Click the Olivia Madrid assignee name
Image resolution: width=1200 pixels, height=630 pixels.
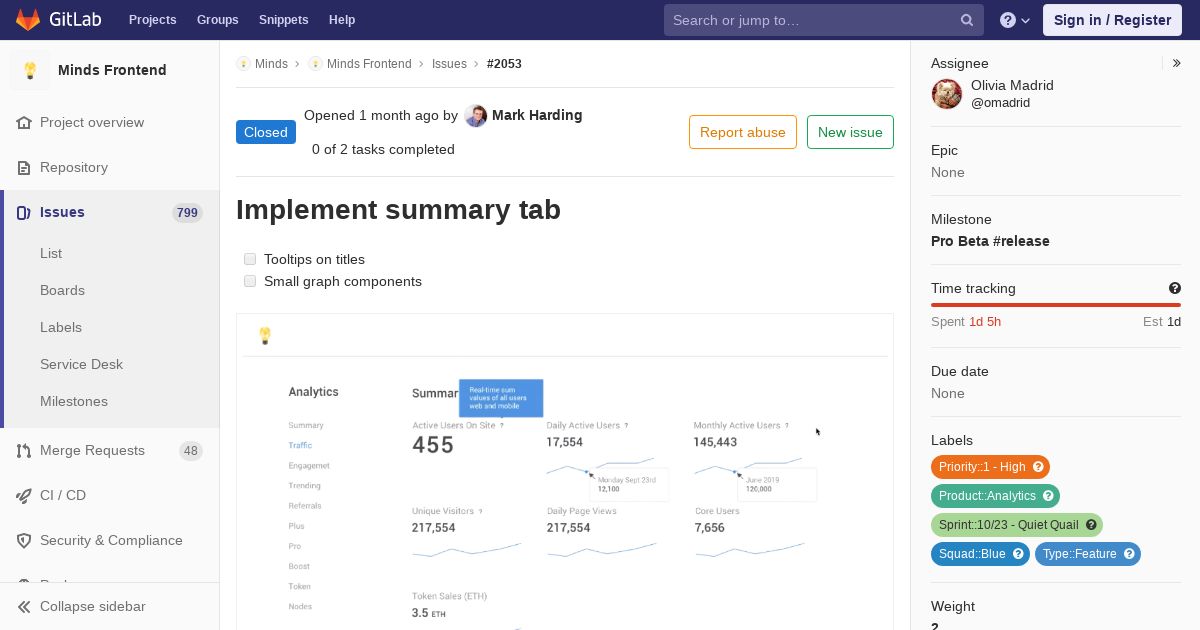tap(1012, 85)
